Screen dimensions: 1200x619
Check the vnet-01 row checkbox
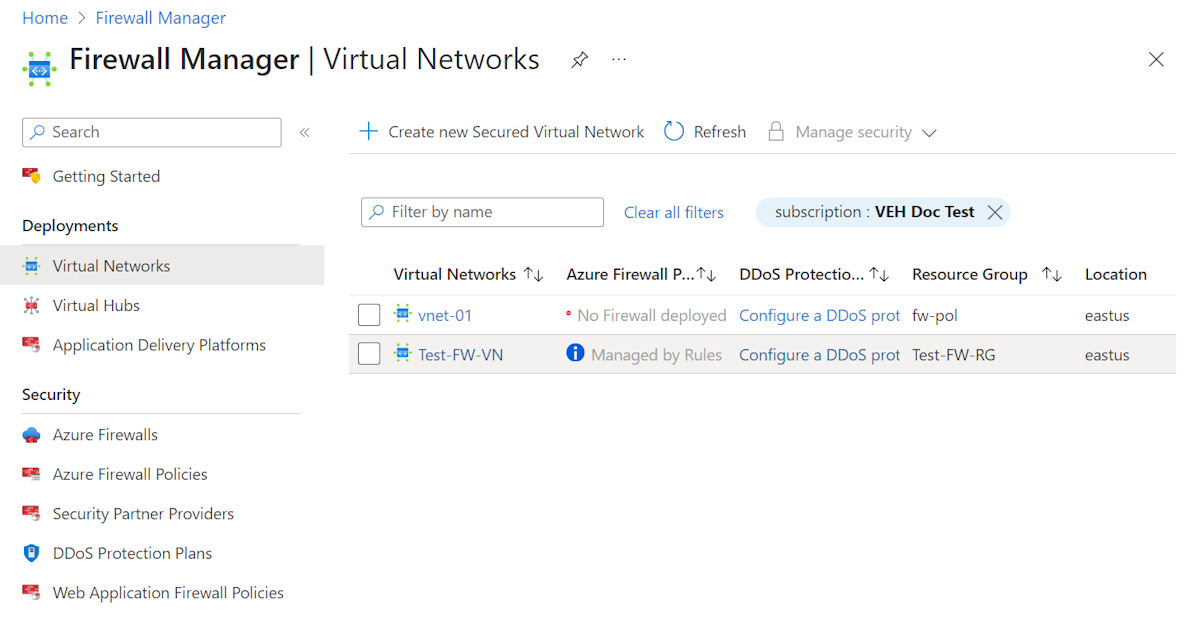point(369,316)
